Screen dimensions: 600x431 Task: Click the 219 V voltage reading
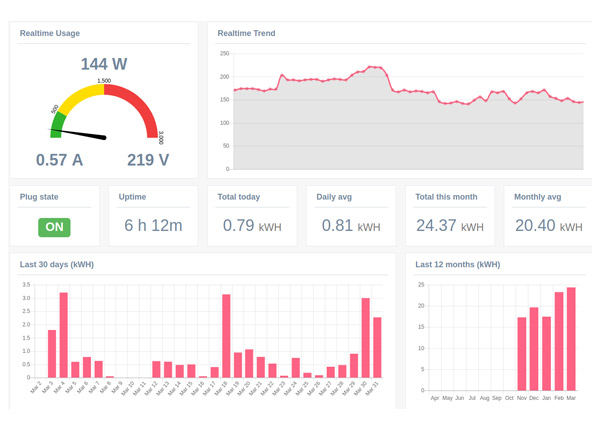(148, 160)
